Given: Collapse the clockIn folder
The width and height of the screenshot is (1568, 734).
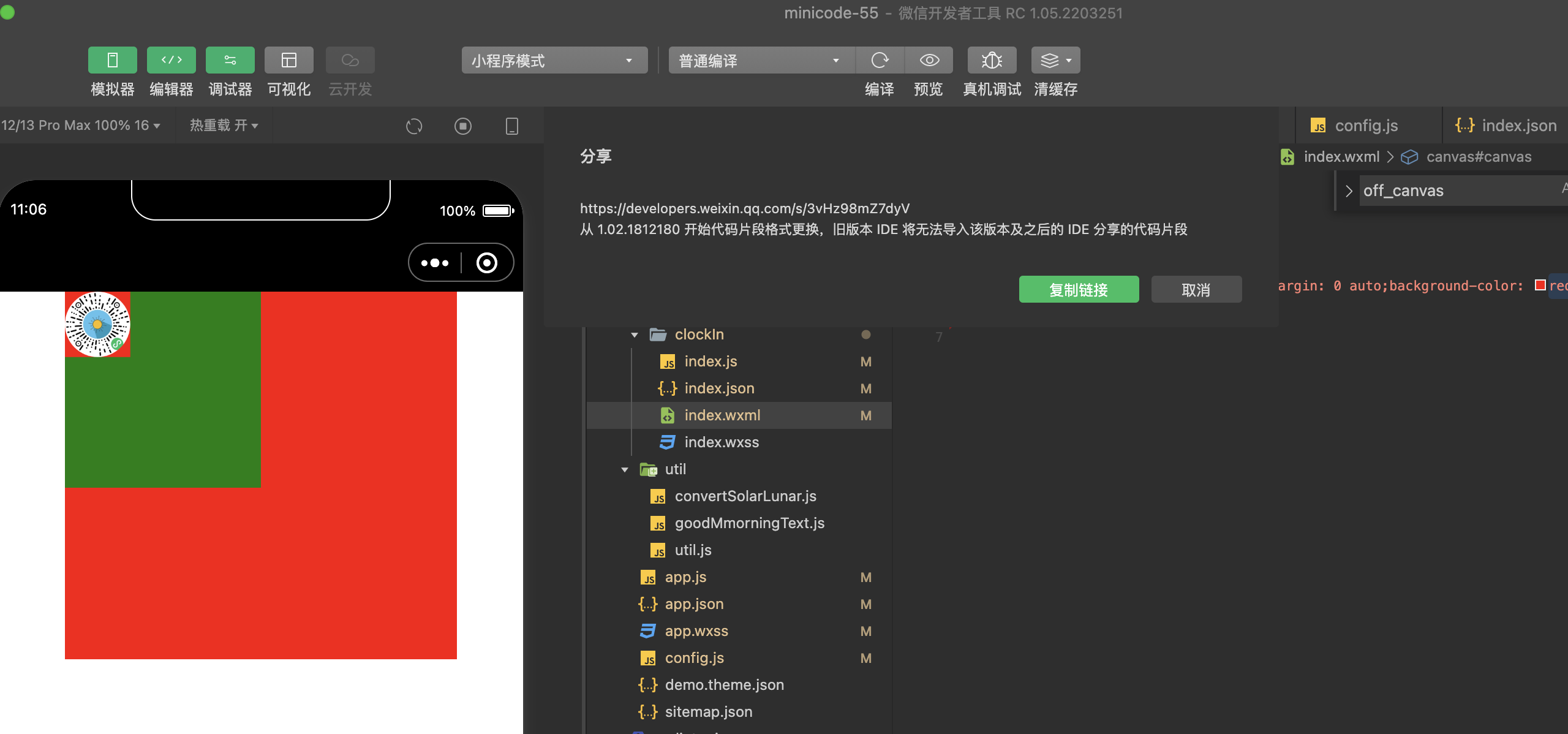Looking at the screenshot, I should coord(635,335).
